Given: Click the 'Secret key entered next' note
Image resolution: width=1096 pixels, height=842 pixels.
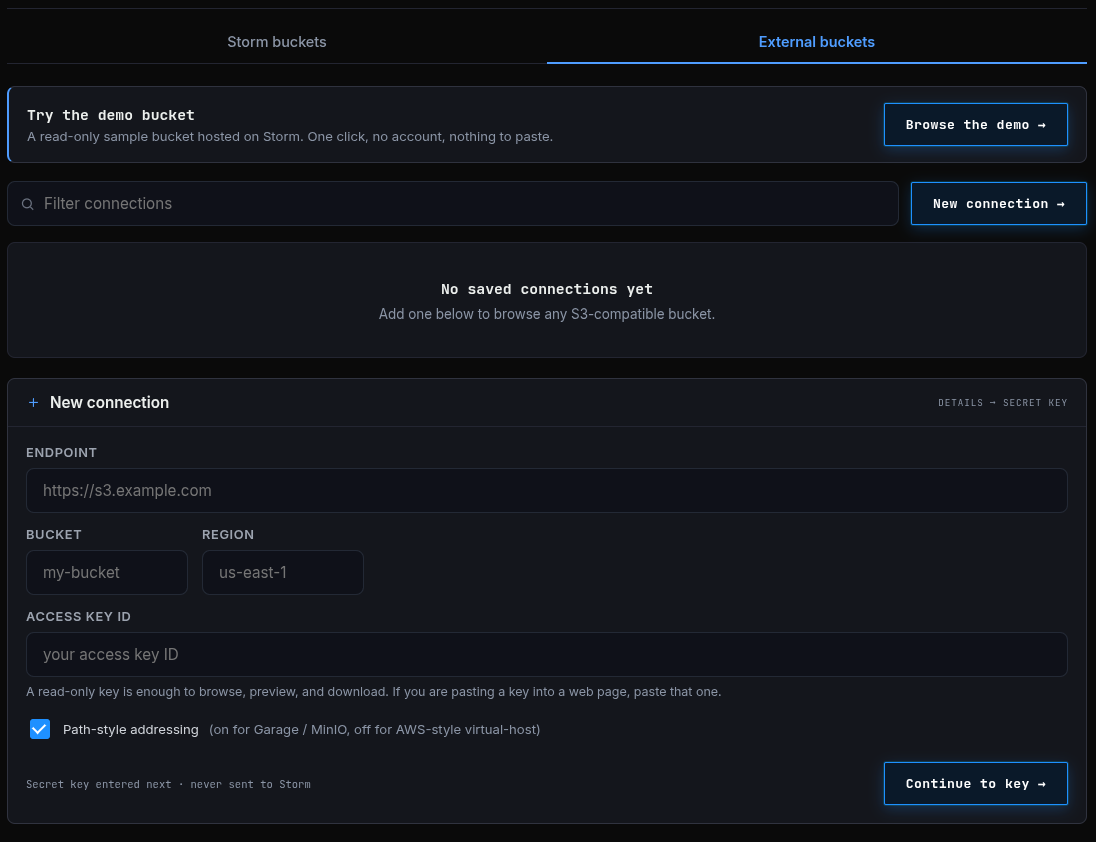Looking at the screenshot, I should point(168,784).
